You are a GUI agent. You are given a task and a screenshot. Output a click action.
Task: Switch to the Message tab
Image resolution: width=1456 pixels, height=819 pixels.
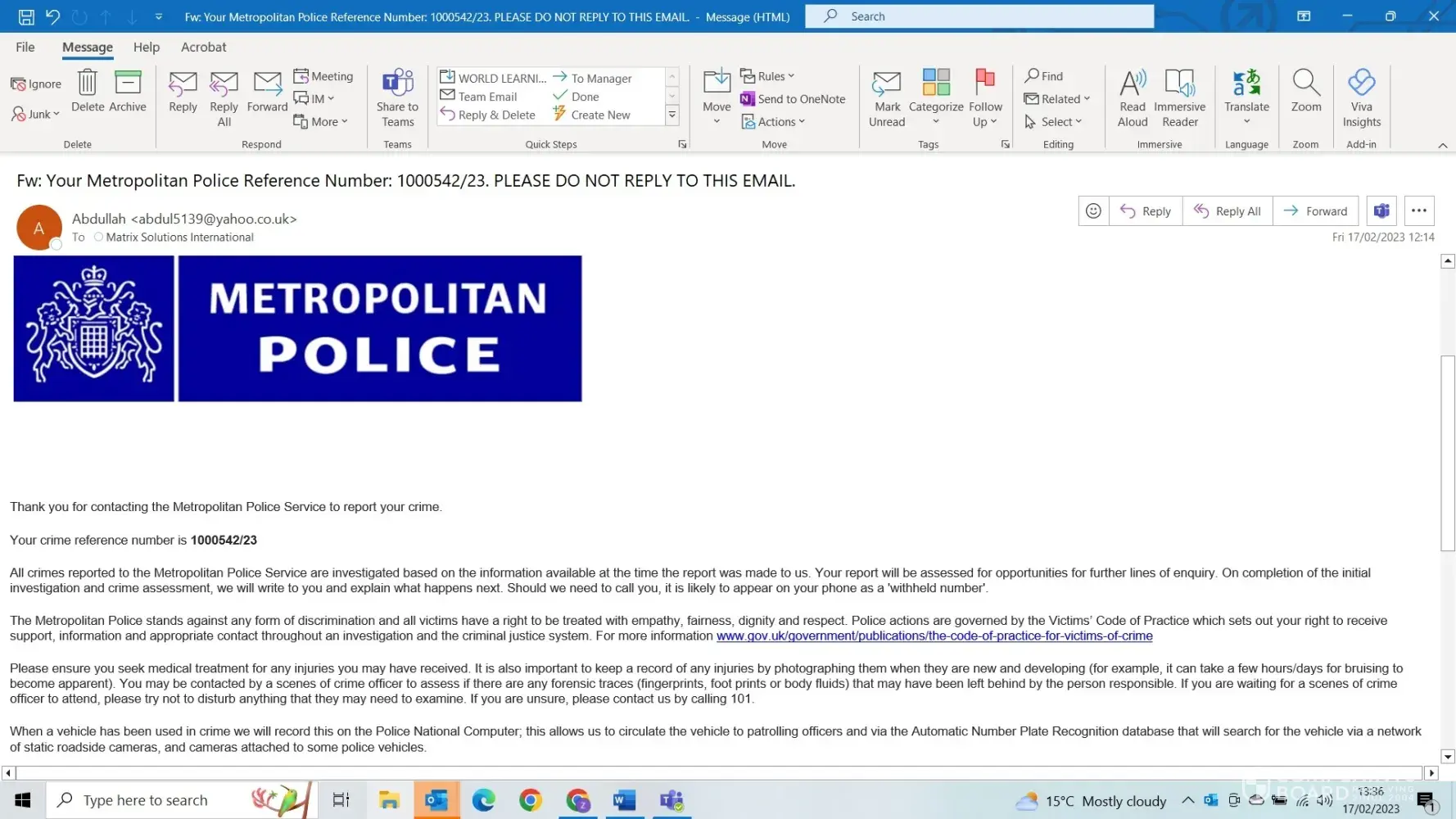[88, 48]
